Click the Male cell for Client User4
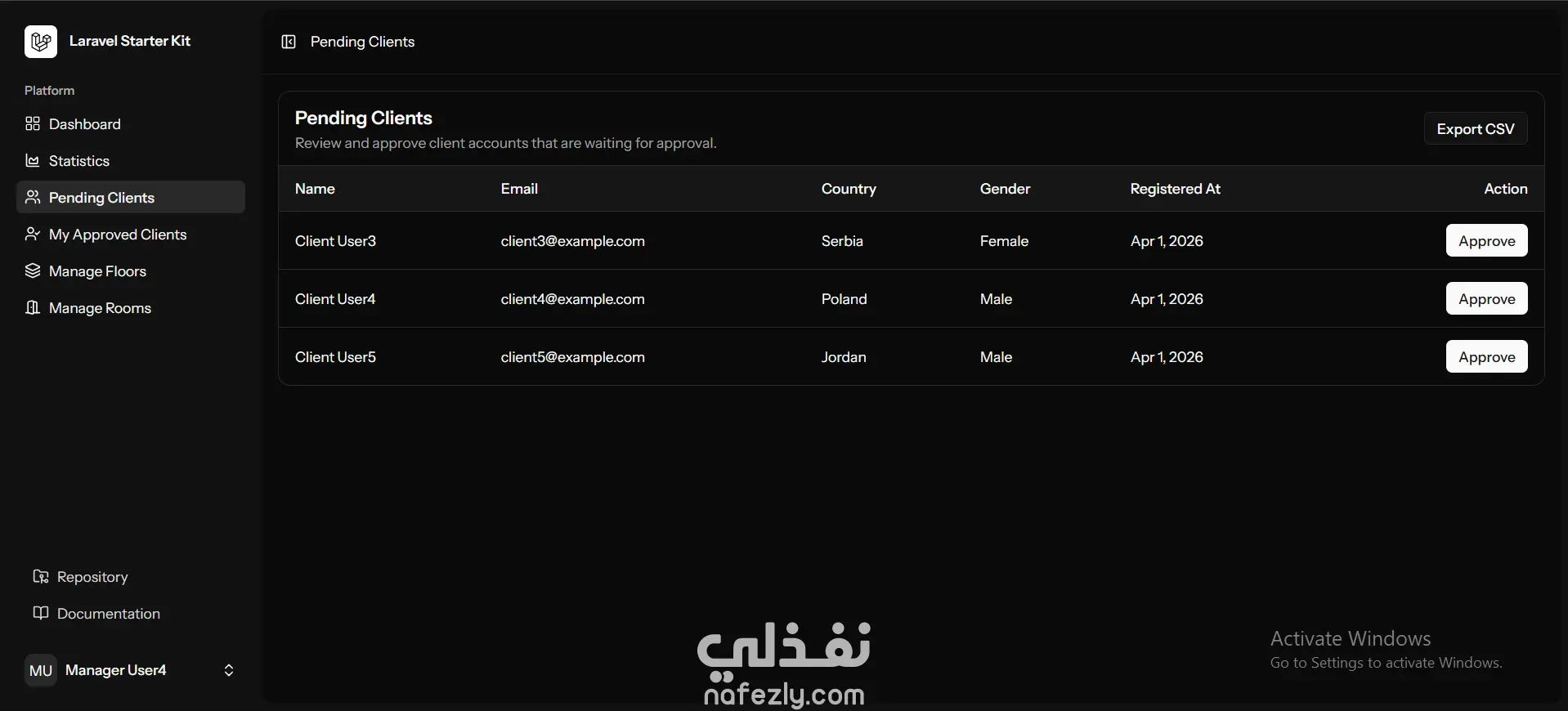The width and height of the screenshot is (1568, 711). (x=996, y=299)
